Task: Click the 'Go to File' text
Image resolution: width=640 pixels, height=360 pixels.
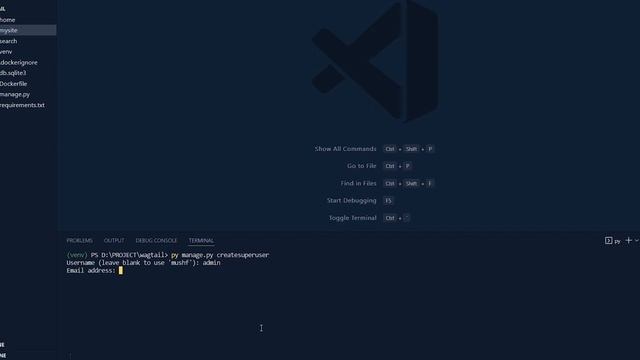Action: 362,166
